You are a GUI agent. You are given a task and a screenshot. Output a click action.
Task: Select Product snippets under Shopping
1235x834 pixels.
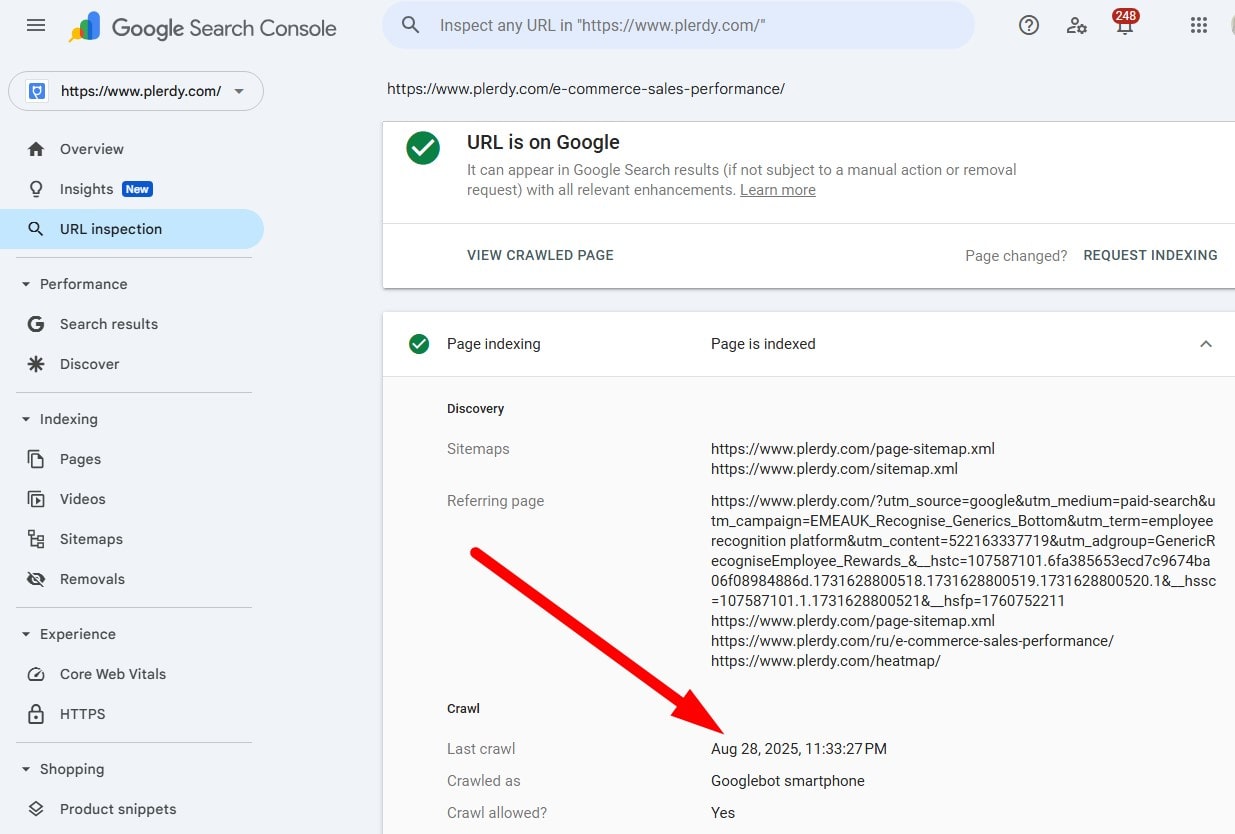pyautogui.click(x=117, y=808)
